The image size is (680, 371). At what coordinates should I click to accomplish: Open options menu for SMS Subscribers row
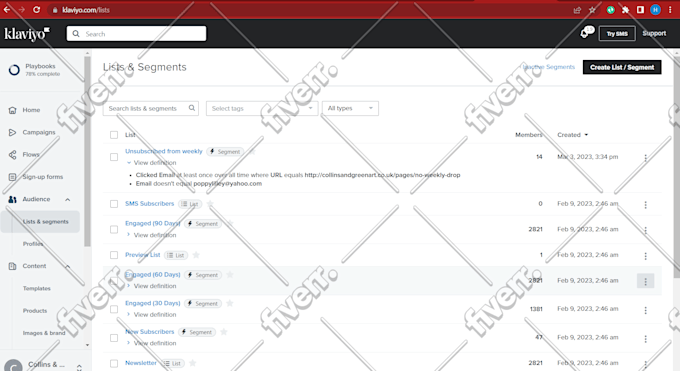point(645,204)
